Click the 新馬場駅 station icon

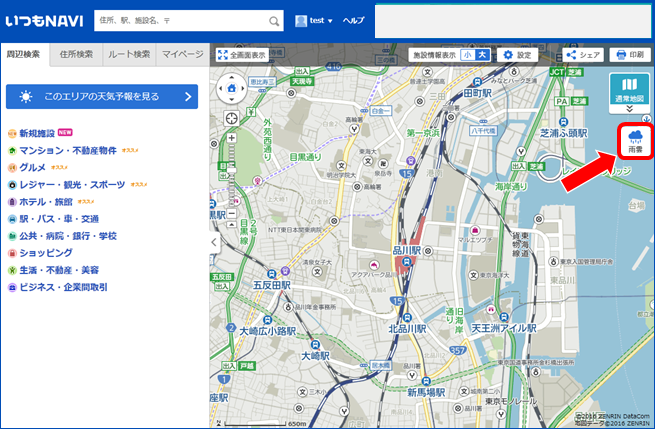click(425, 381)
